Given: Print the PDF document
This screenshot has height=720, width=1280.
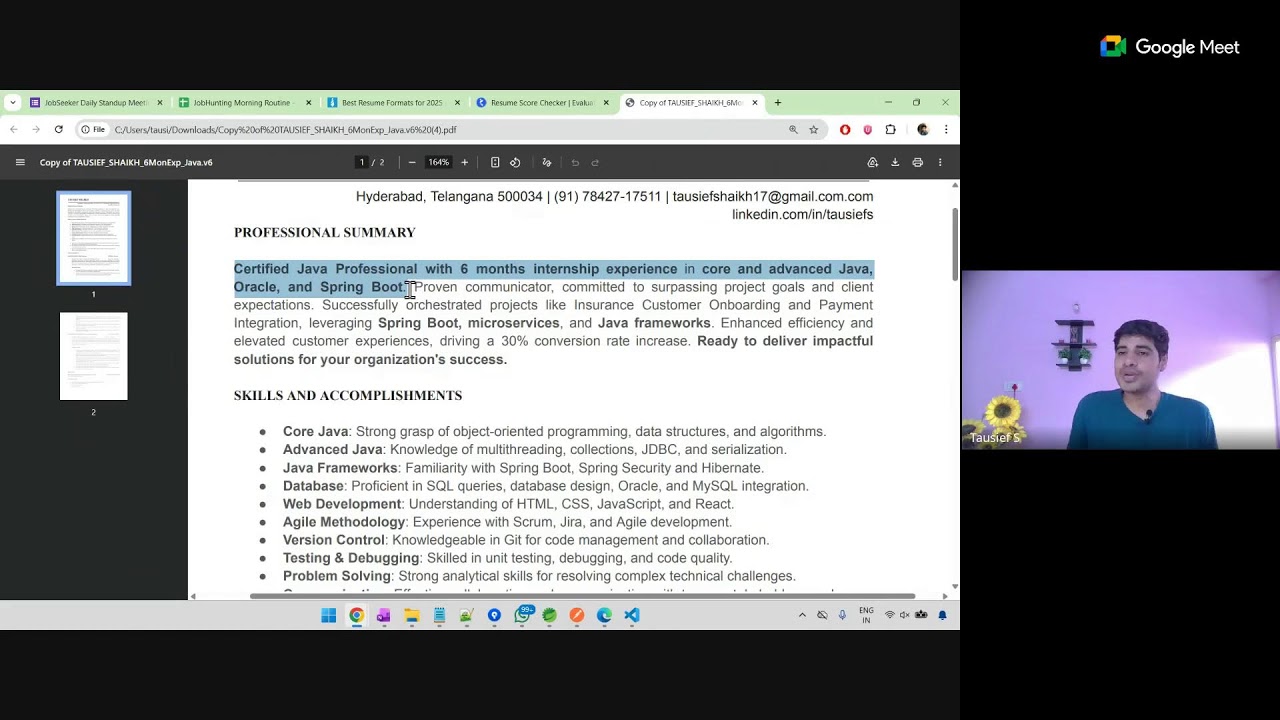Looking at the screenshot, I should click(917, 162).
